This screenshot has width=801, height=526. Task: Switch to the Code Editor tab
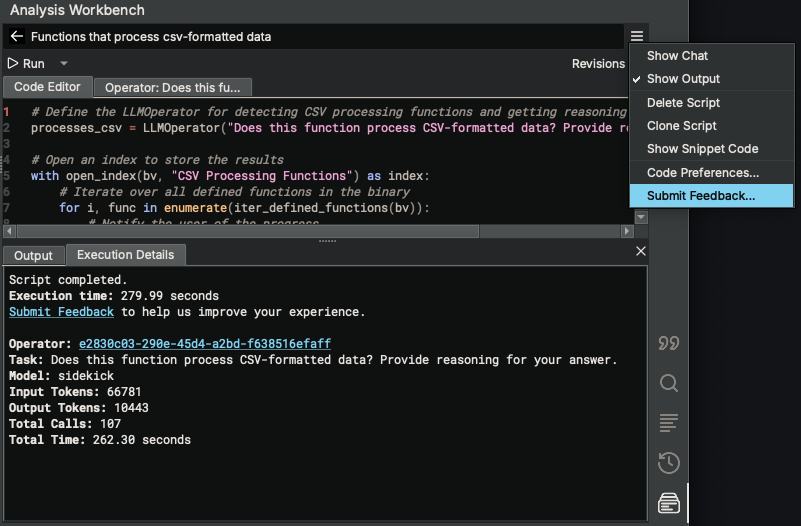(47, 87)
